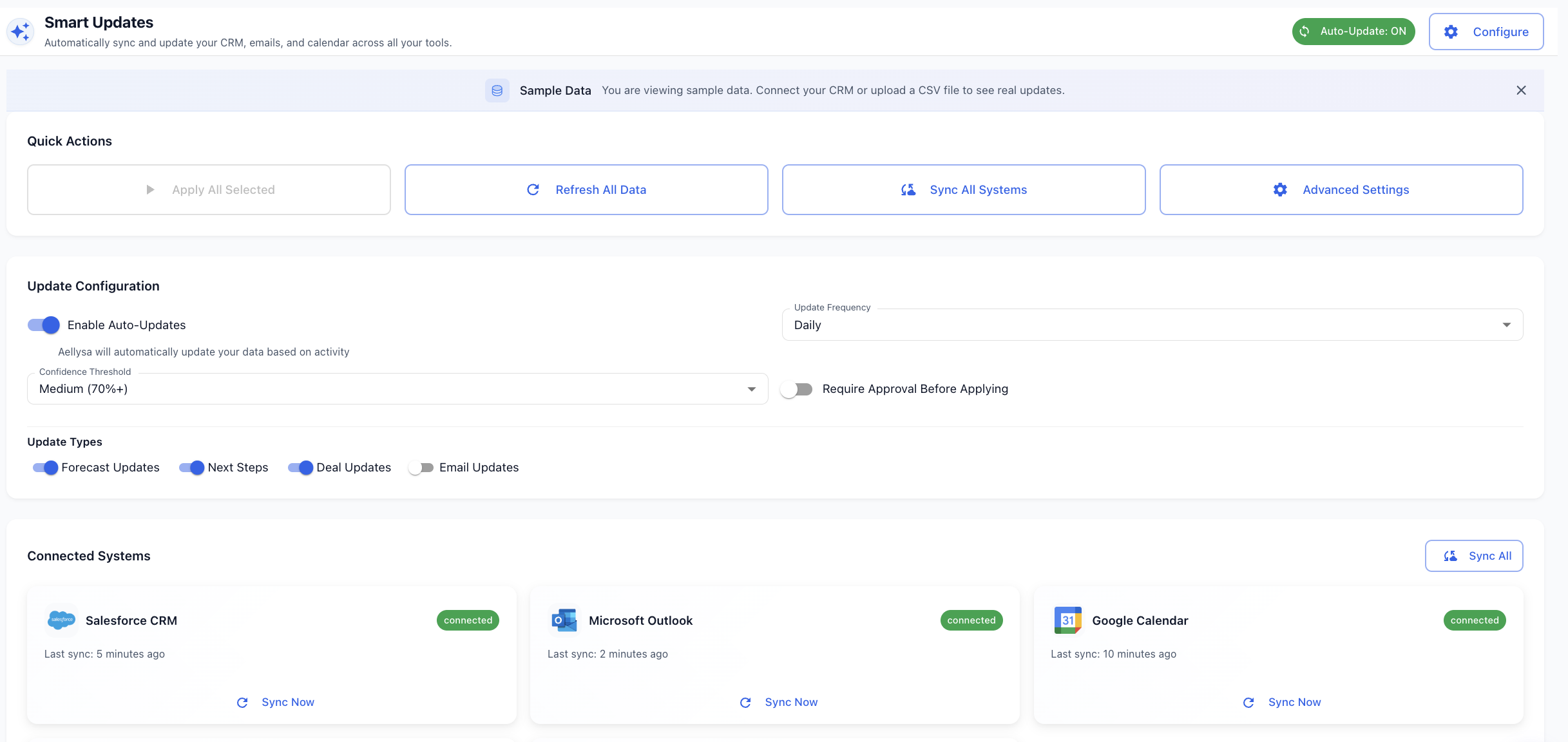
Task: Open the Advanced Settings gear icon
Action: click(x=1279, y=189)
